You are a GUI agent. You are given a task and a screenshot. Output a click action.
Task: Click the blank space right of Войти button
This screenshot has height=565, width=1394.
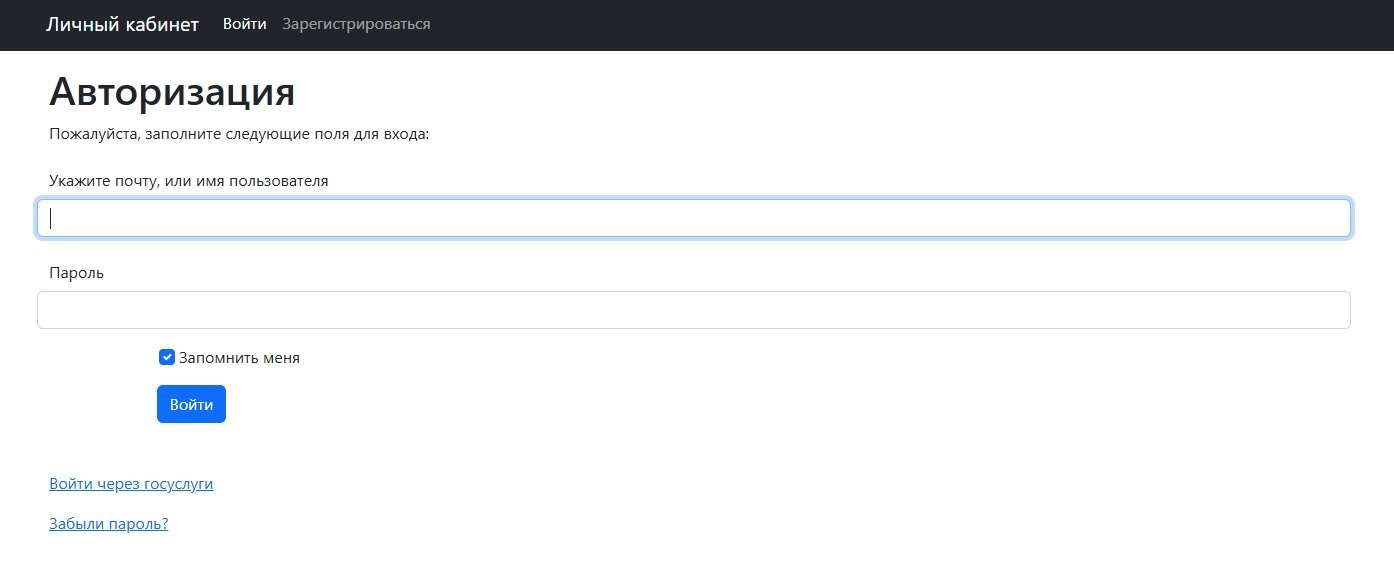coord(600,404)
